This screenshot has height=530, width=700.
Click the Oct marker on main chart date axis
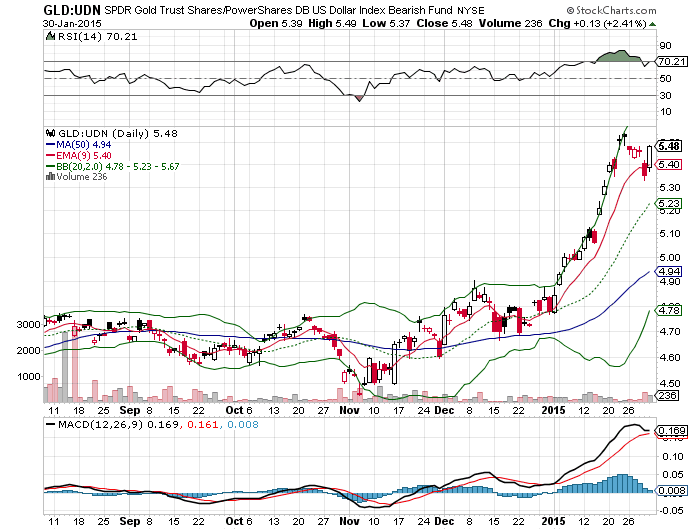point(234,410)
